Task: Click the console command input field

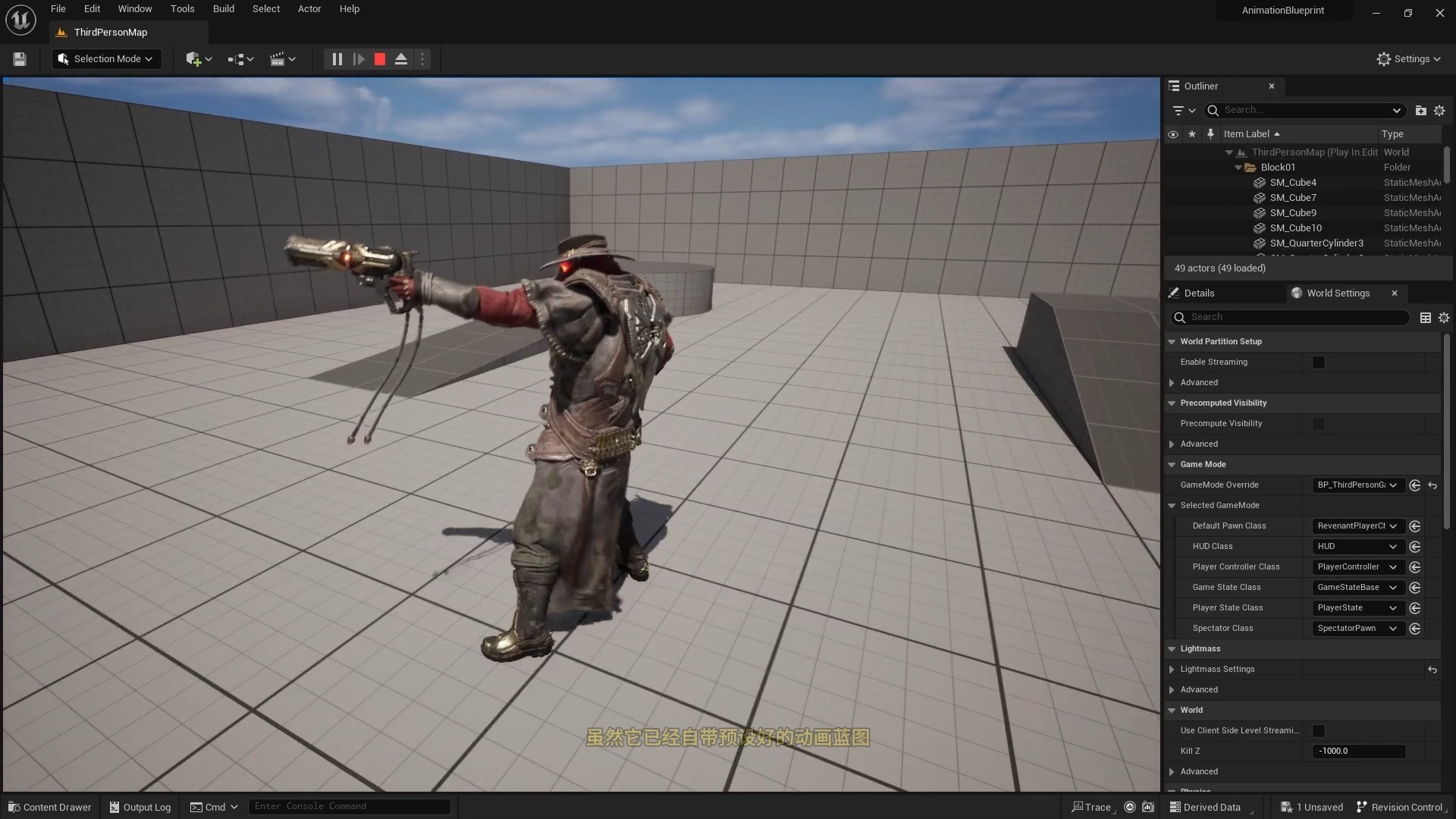Action: [x=350, y=807]
